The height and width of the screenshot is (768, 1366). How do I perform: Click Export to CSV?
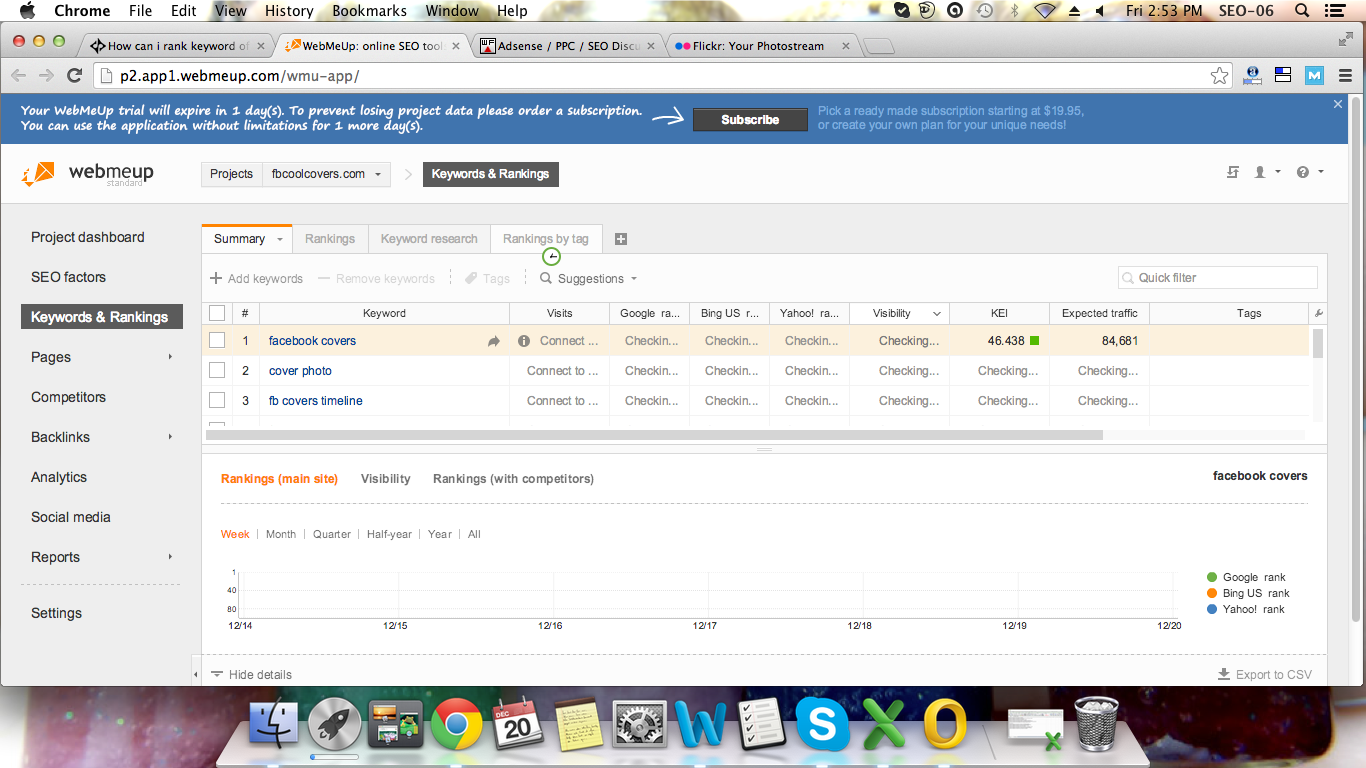coord(1264,675)
